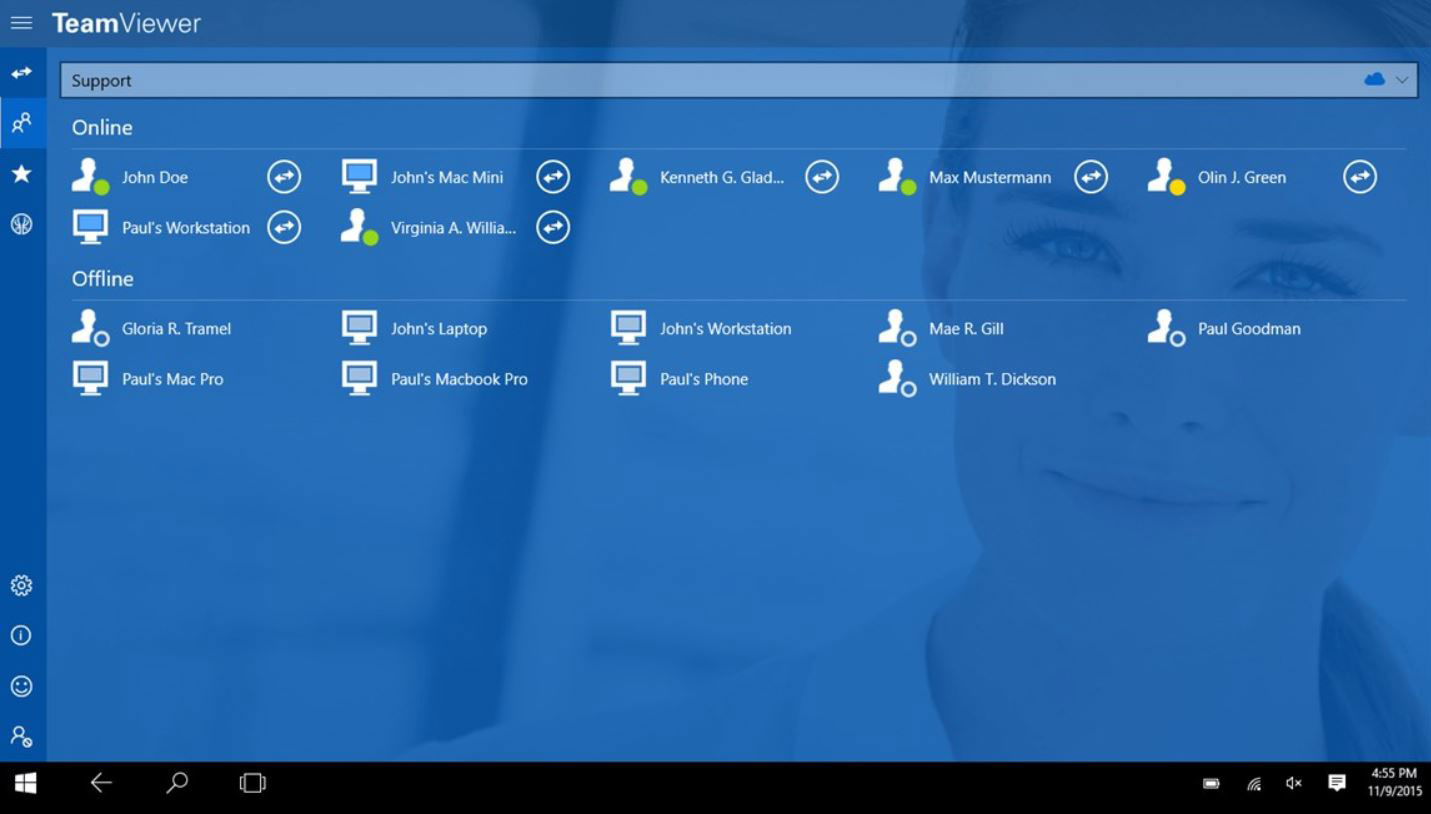Open the hamburger navigation menu

tap(21, 22)
